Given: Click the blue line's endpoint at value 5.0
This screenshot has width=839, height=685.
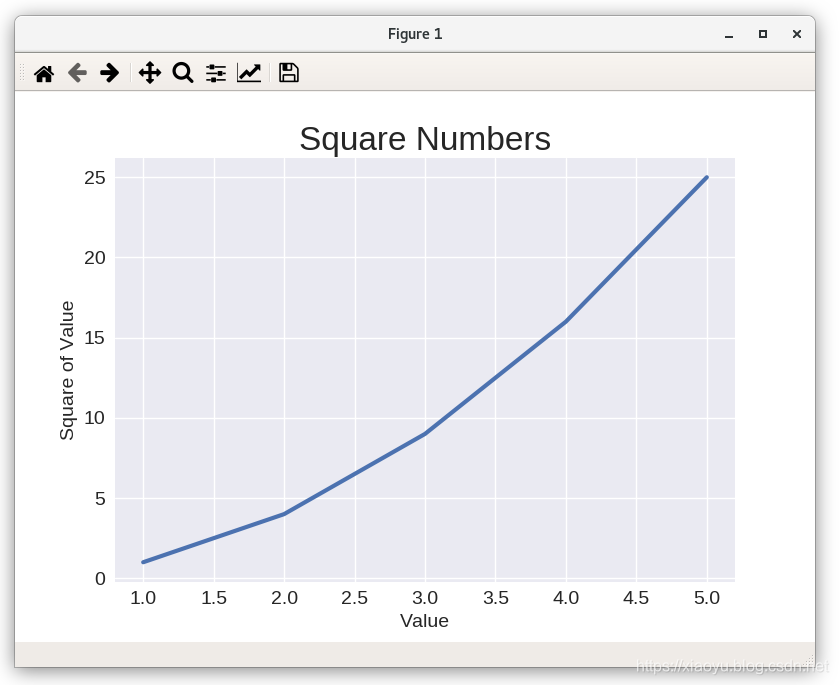Looking at the screenshot, I should [x=707, y=177].
